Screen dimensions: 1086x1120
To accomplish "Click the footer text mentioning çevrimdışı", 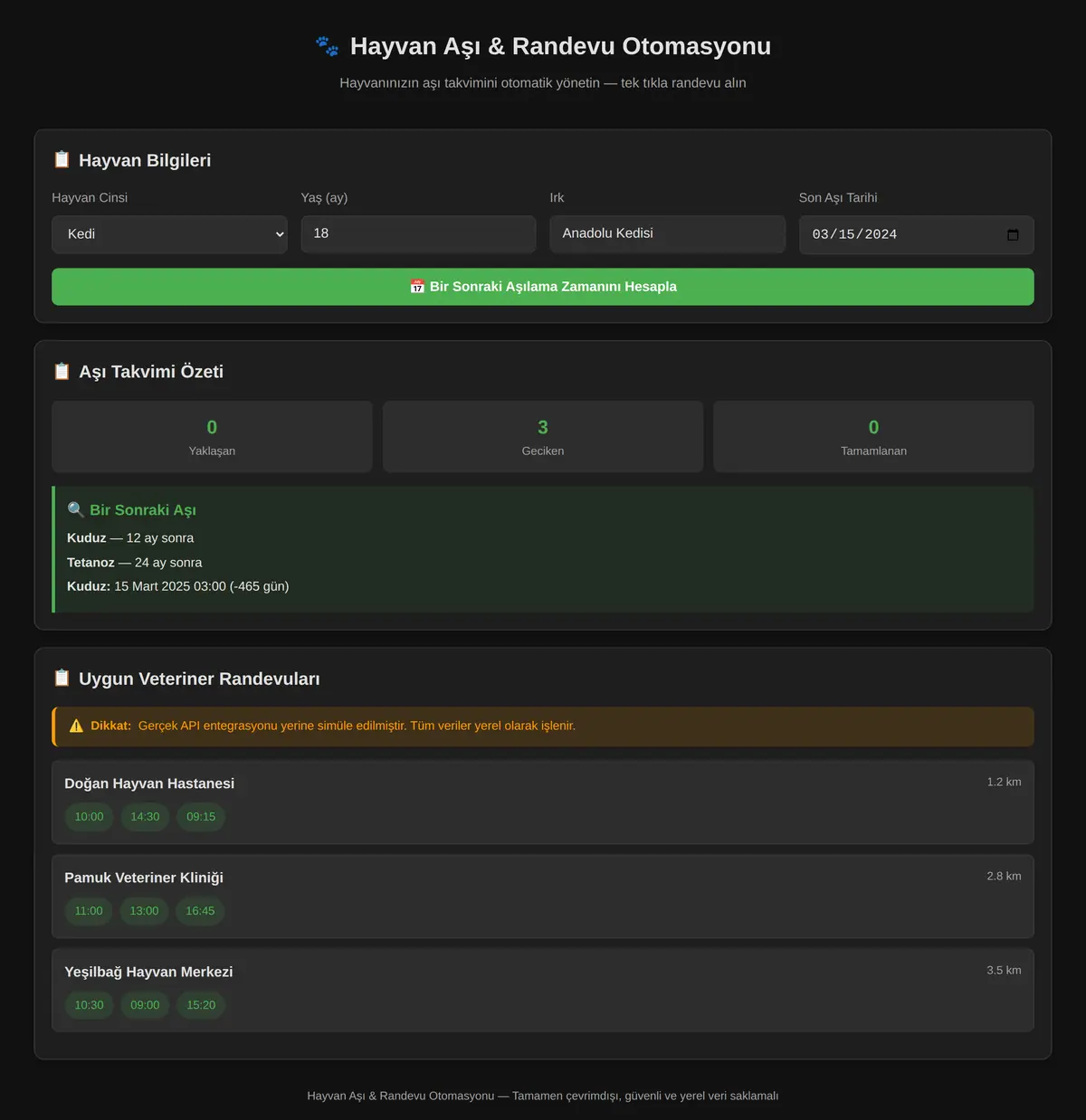I will 543,1096.
